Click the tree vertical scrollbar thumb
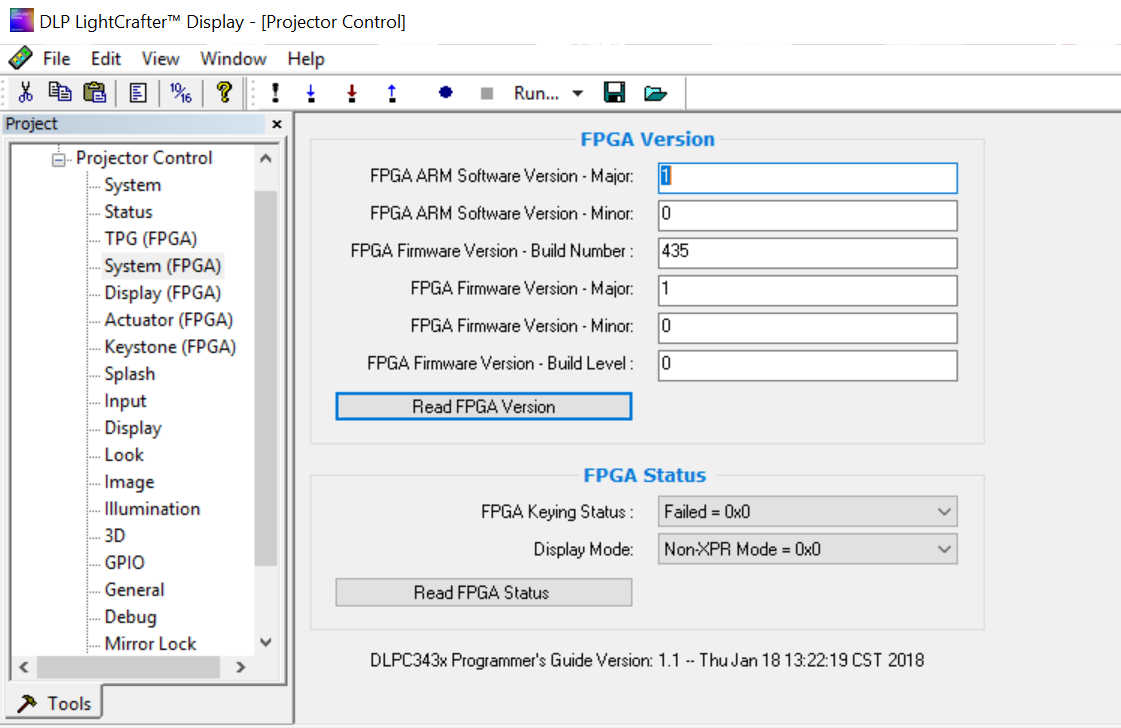Screen dimensions: 1121x728 click(x=265, y=378)
